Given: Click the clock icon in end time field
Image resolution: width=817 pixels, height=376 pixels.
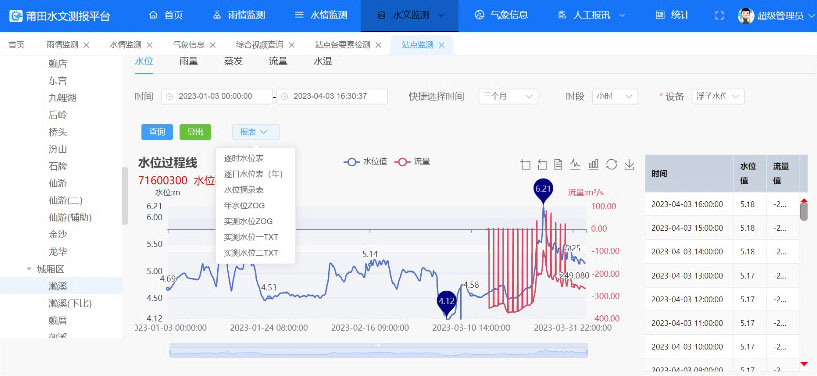Looking at the screenshot, I should click(284, 97).
